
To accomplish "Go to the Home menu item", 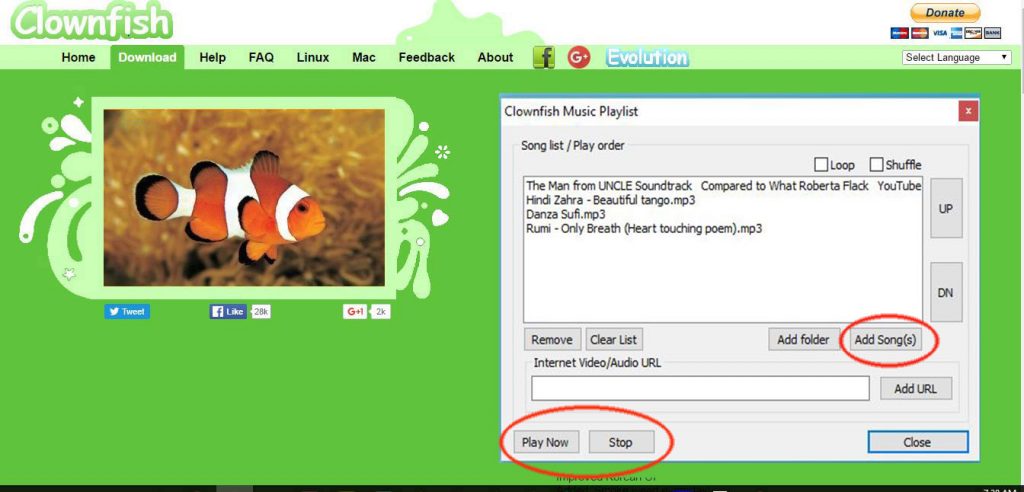I will [x=78, y=57].
